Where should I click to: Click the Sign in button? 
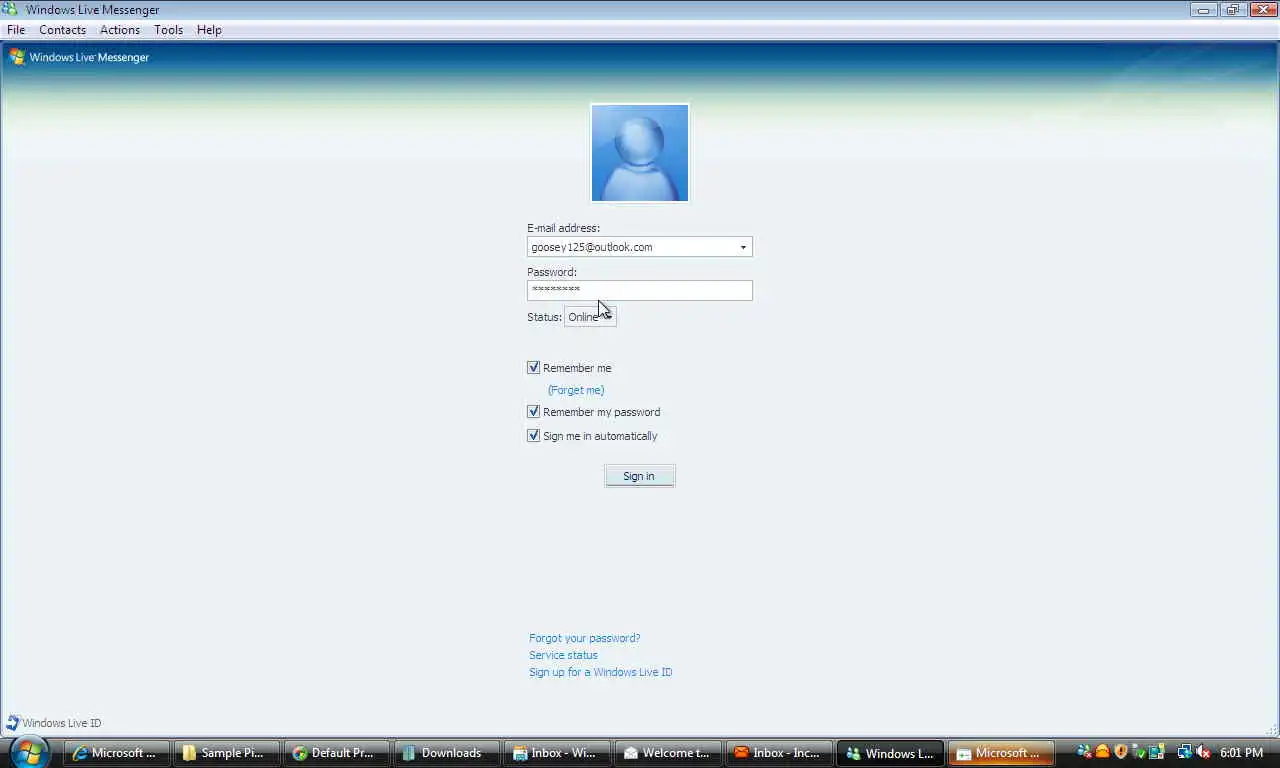pyautogui.click(x=640, y=476)
